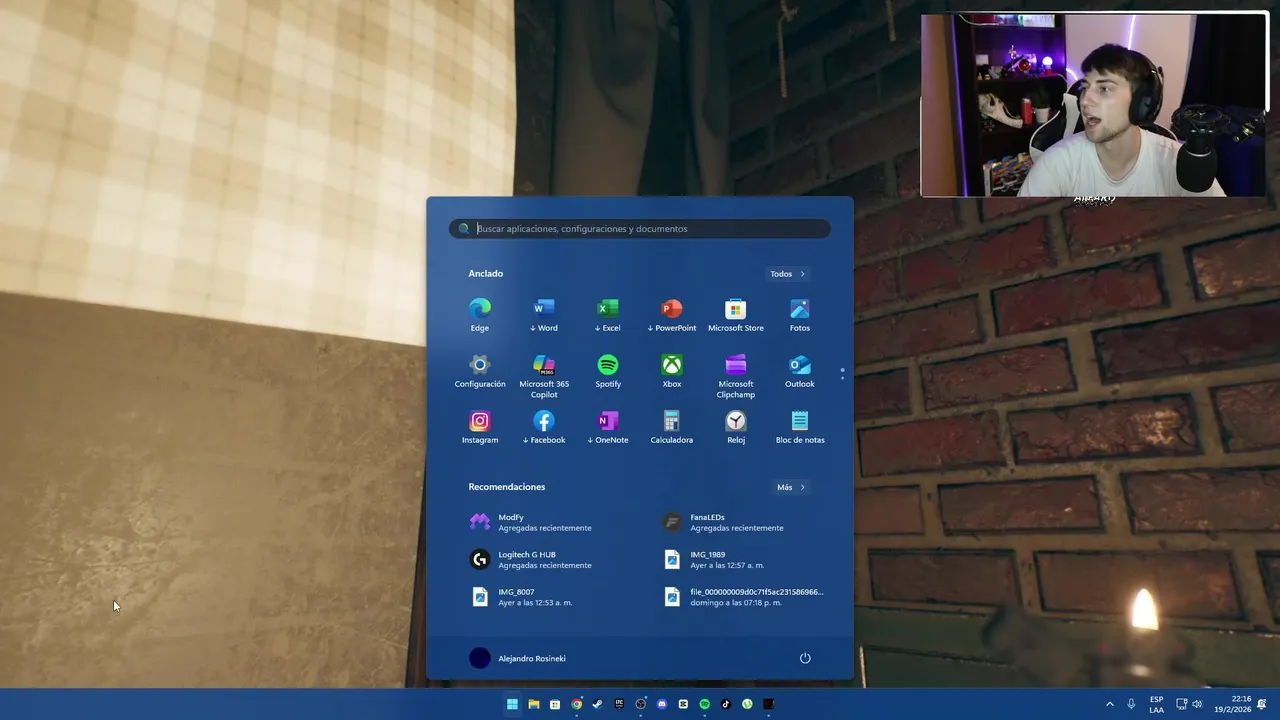Switch to OBS Studio in taskbar
Viewport: 1280px width, 720px height.
coord(641,704)
